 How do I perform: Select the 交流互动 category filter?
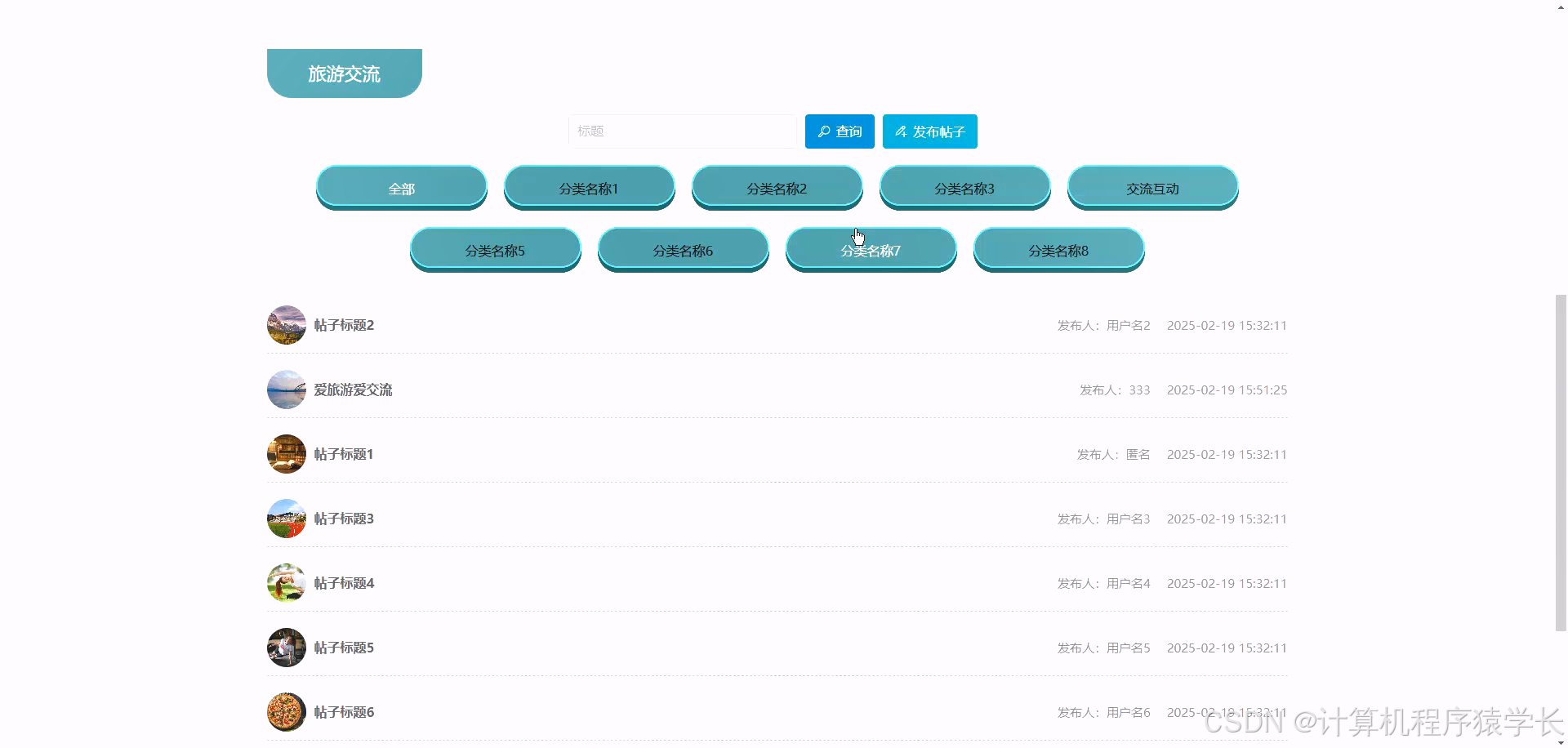pyautogui.click(x=1153, y=188)
